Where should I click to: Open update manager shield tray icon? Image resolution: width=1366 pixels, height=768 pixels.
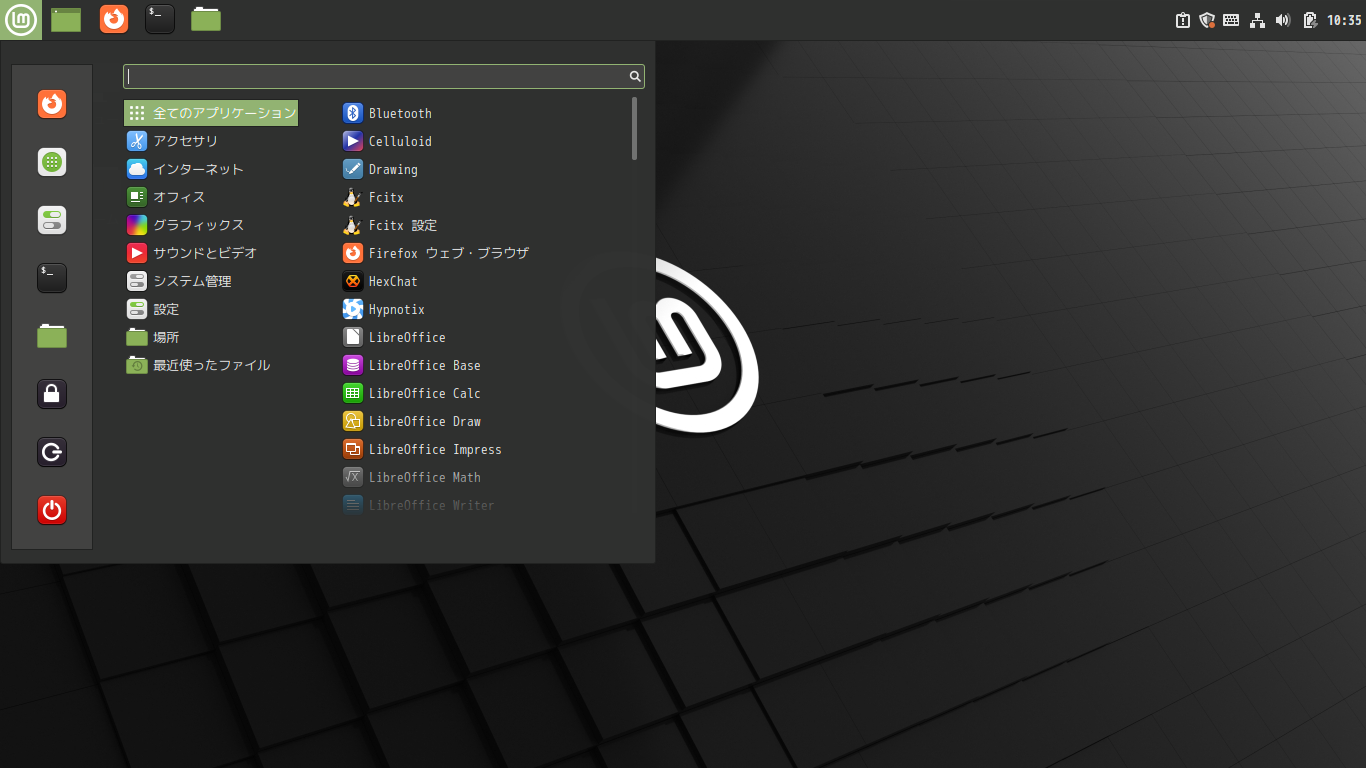1207,19
